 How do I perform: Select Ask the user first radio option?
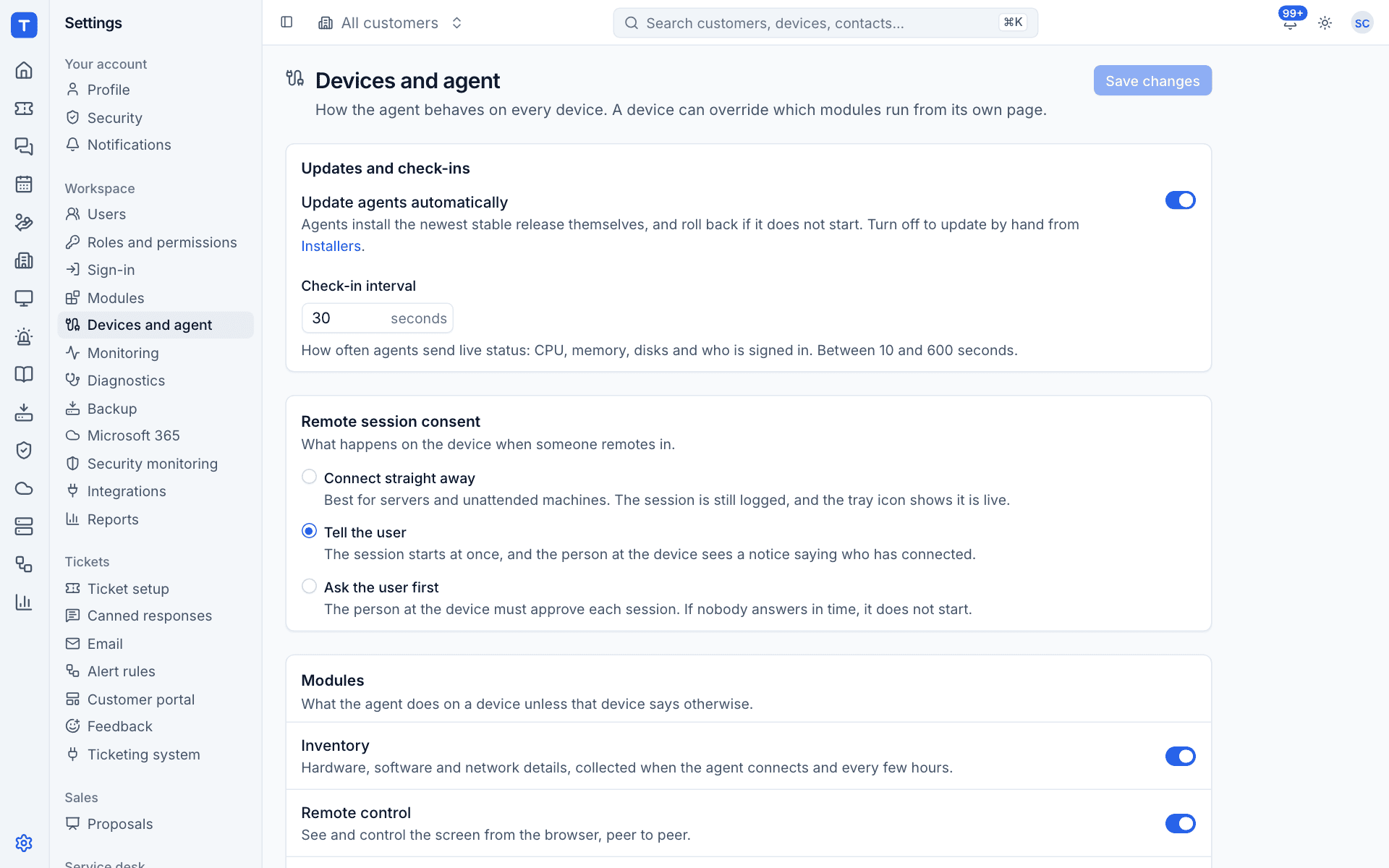coord(309,586)
